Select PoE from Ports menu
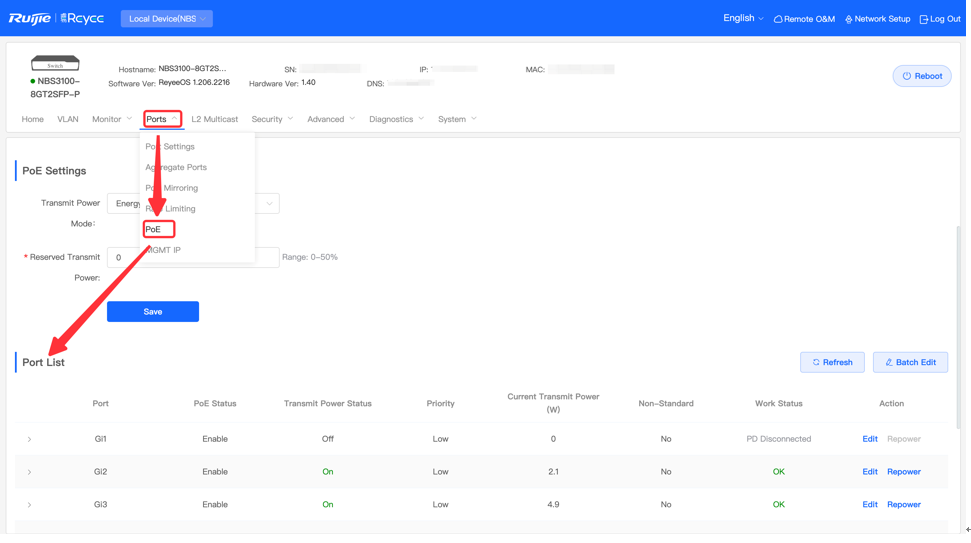971x543 pixels. 154,230
